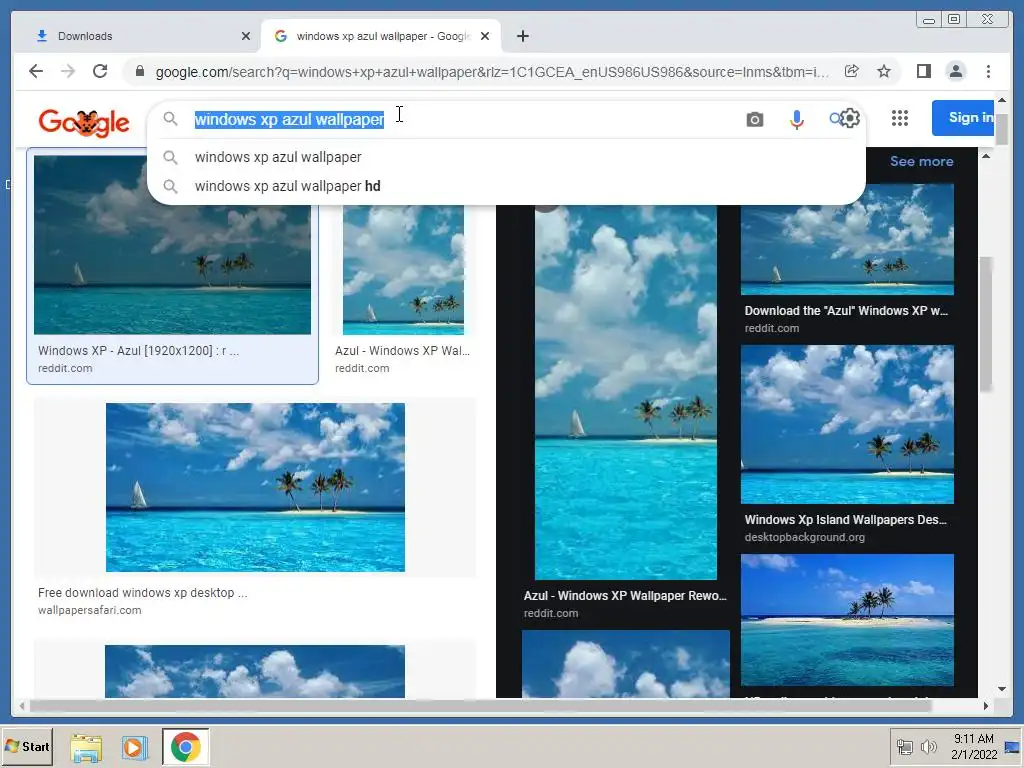
Task: Click the padlock site info icon
Action: tap(139, 71)
